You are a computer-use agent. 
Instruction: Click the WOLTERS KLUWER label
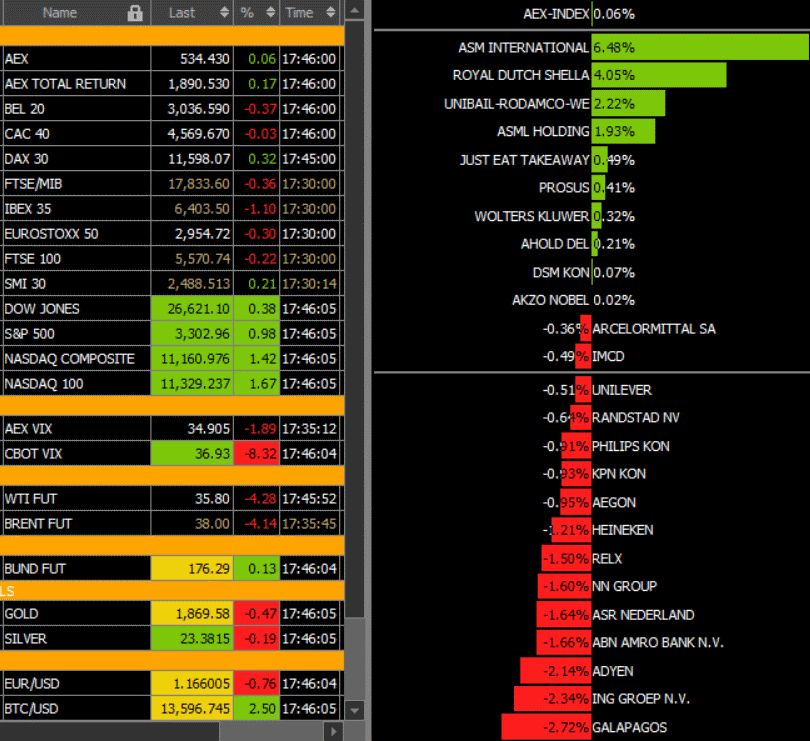point(532,216)
